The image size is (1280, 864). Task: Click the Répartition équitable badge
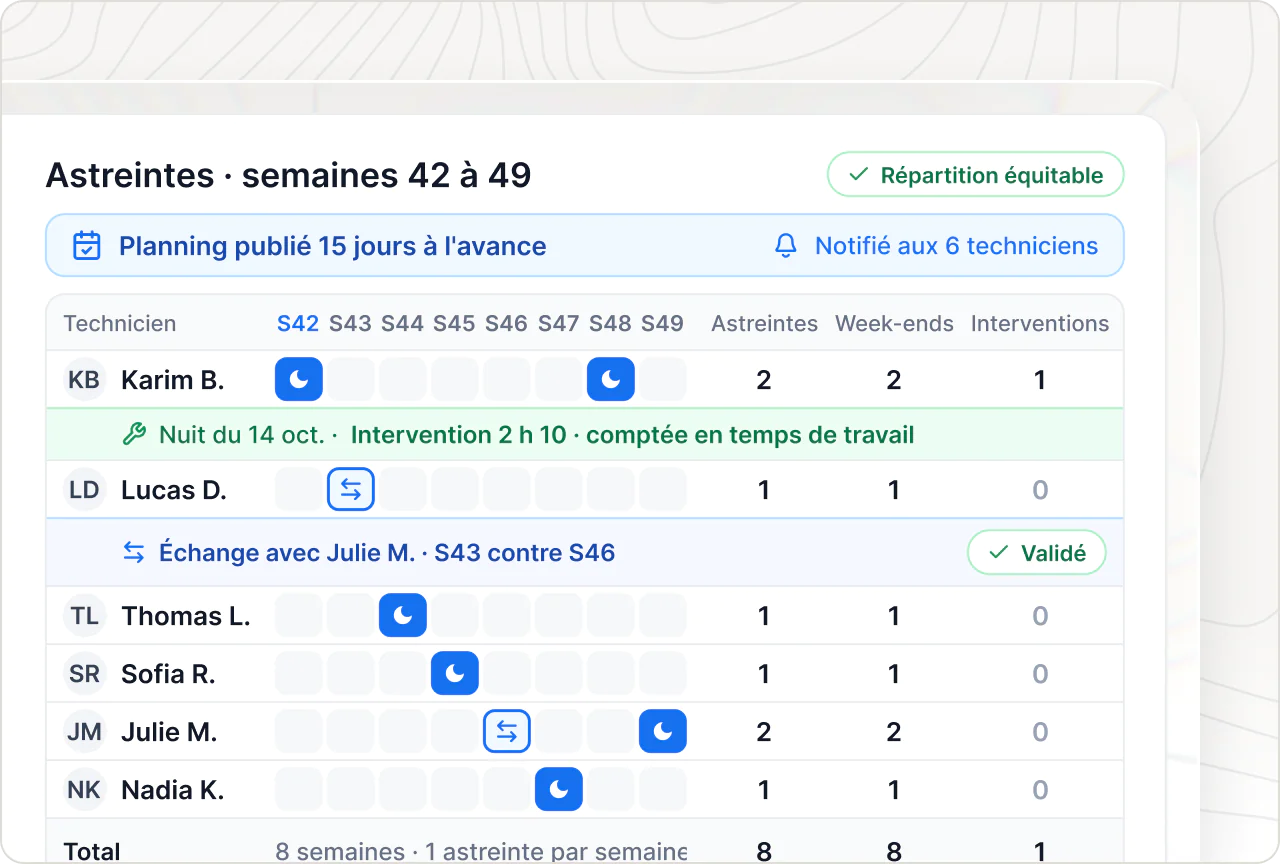976,175
